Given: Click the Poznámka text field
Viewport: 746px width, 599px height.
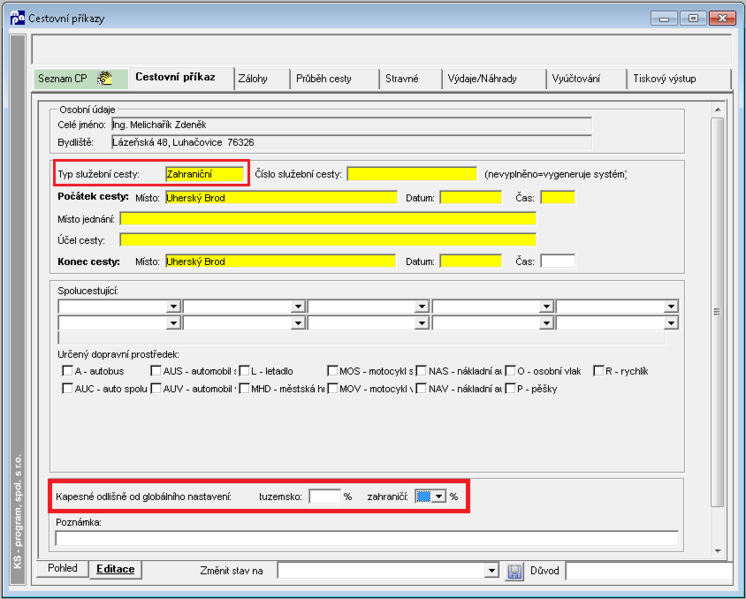Looking at the screenshot, I should (x=367, y=538).
